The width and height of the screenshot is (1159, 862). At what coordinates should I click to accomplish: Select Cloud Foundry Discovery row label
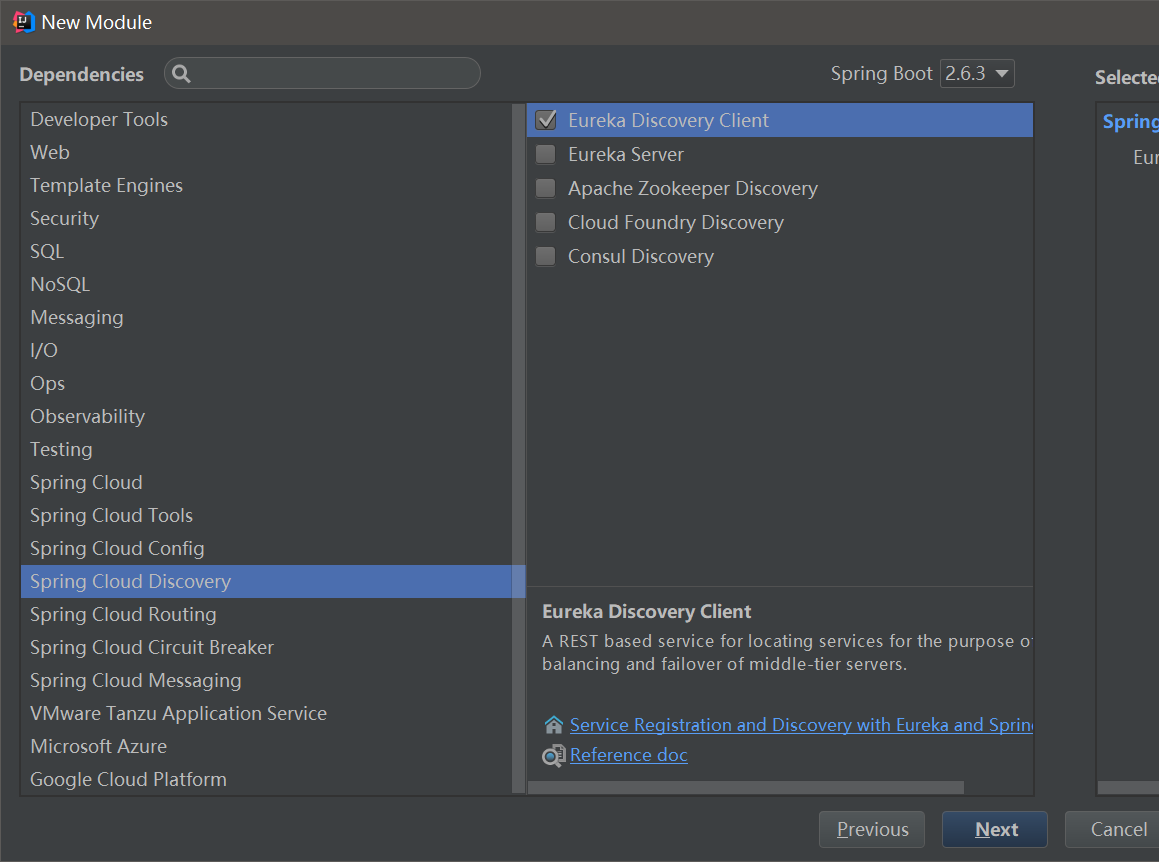tap(676, 223)
